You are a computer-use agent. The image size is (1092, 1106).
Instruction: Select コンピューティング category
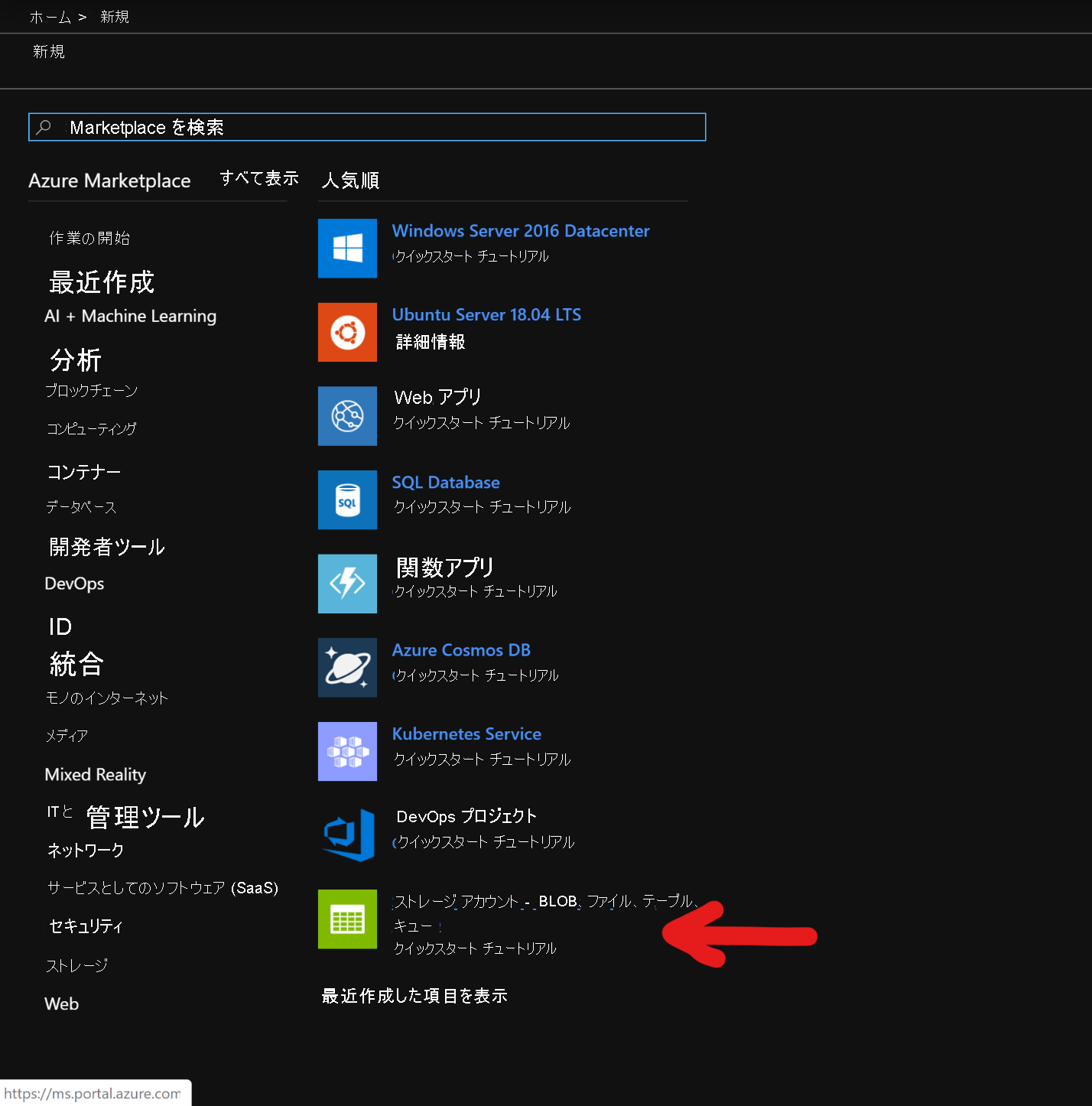91,428
